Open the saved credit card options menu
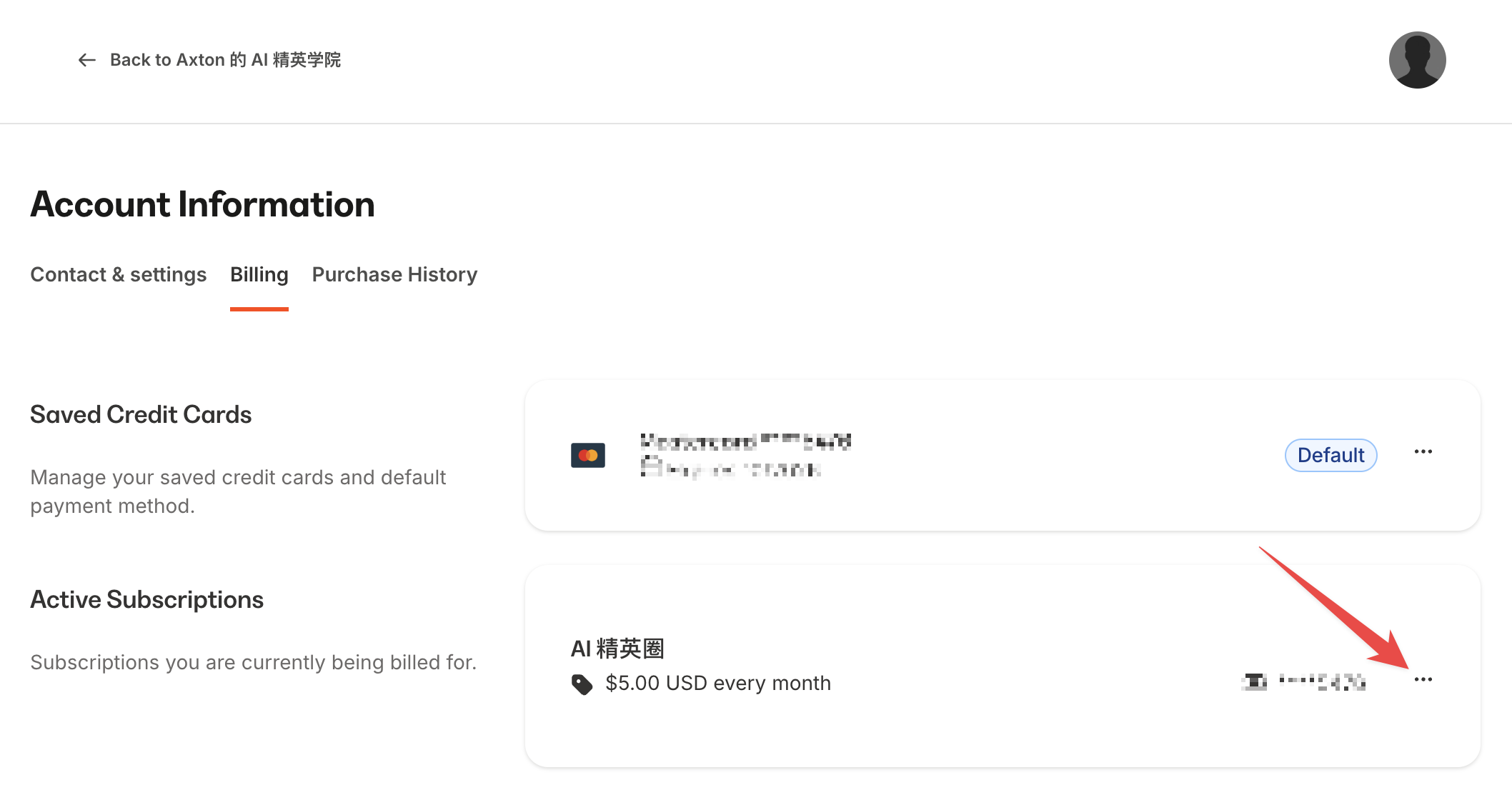 click(x=1423, y=452)
